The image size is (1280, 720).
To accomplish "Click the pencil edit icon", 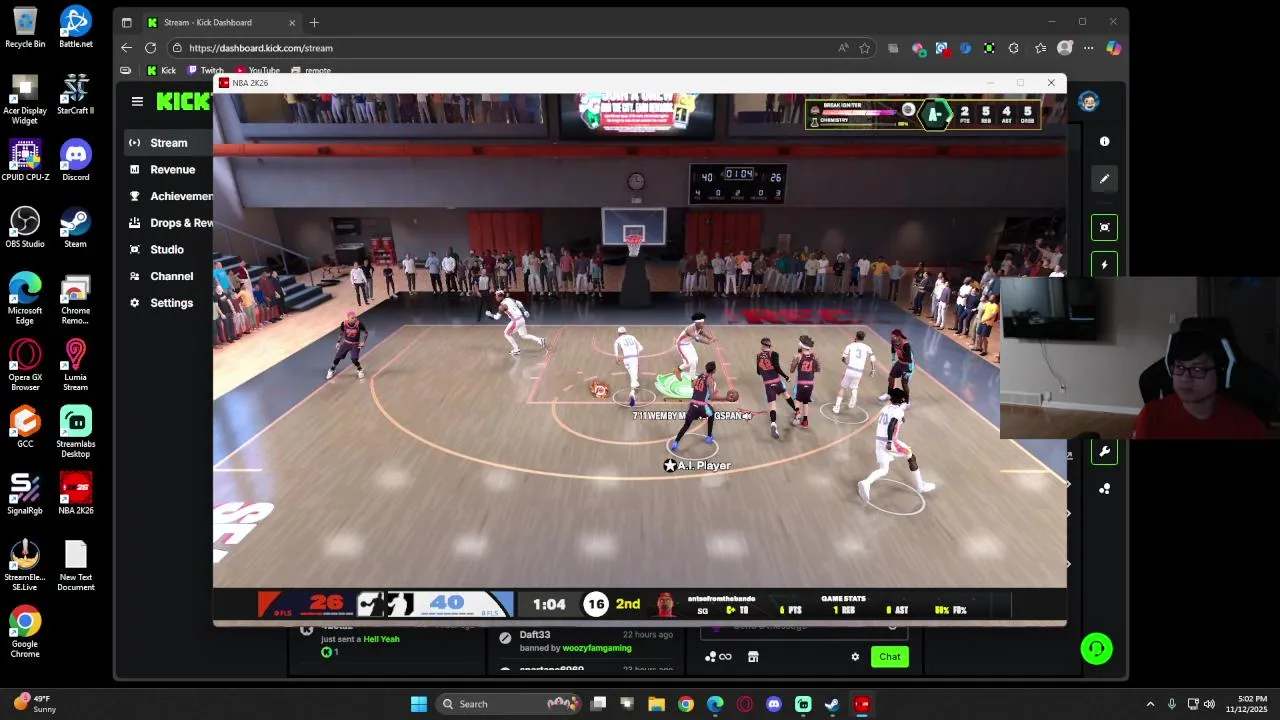I will point(1105,179).
